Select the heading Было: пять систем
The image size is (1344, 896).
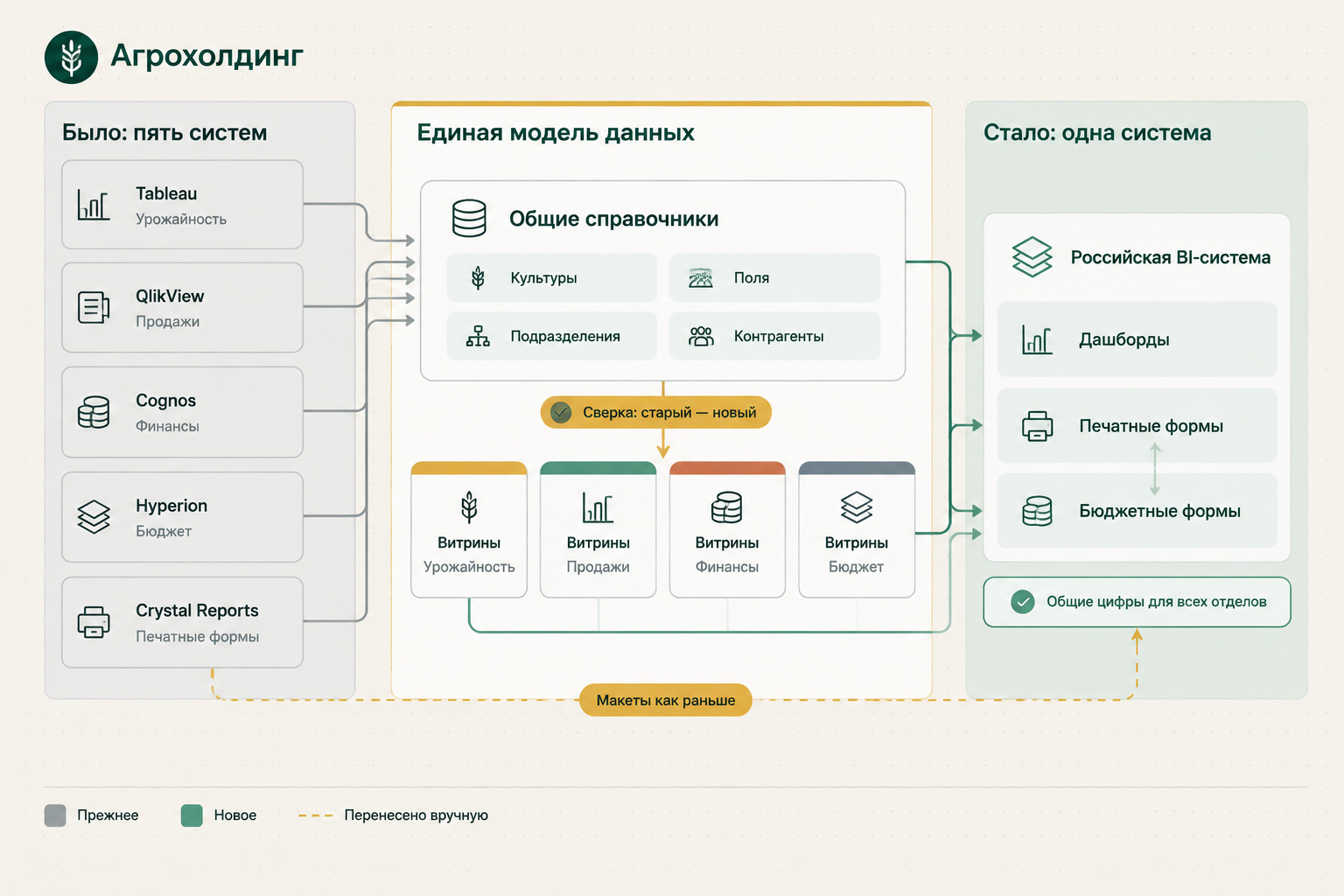pos(164,133)
